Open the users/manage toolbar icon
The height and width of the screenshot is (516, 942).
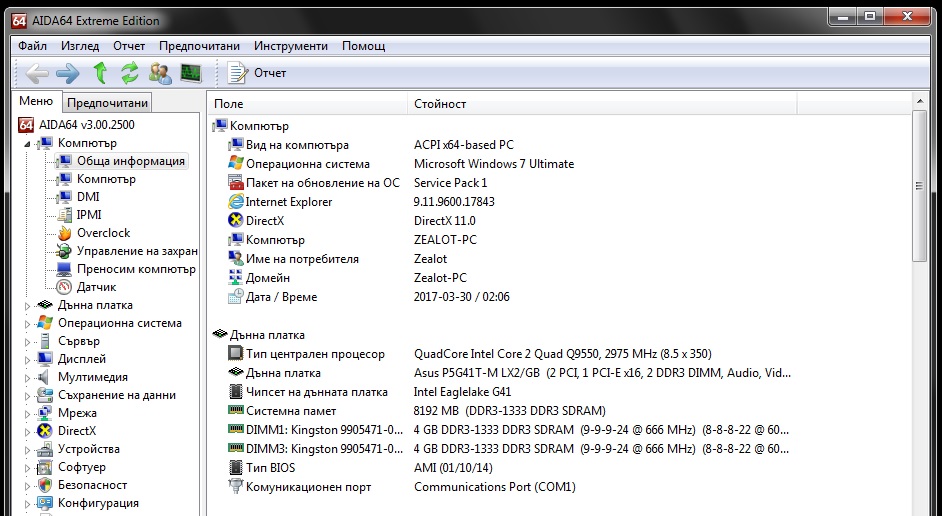click(x=160, y=73)
